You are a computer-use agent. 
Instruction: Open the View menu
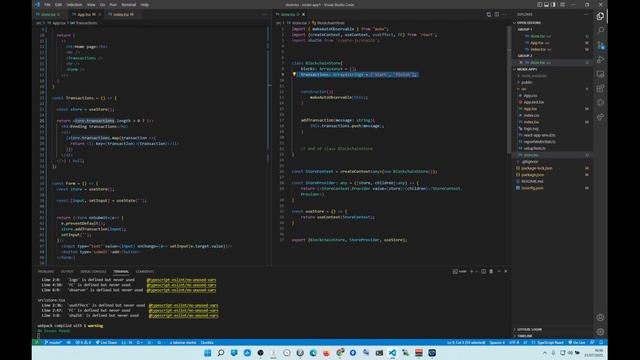tap(91, 4)
